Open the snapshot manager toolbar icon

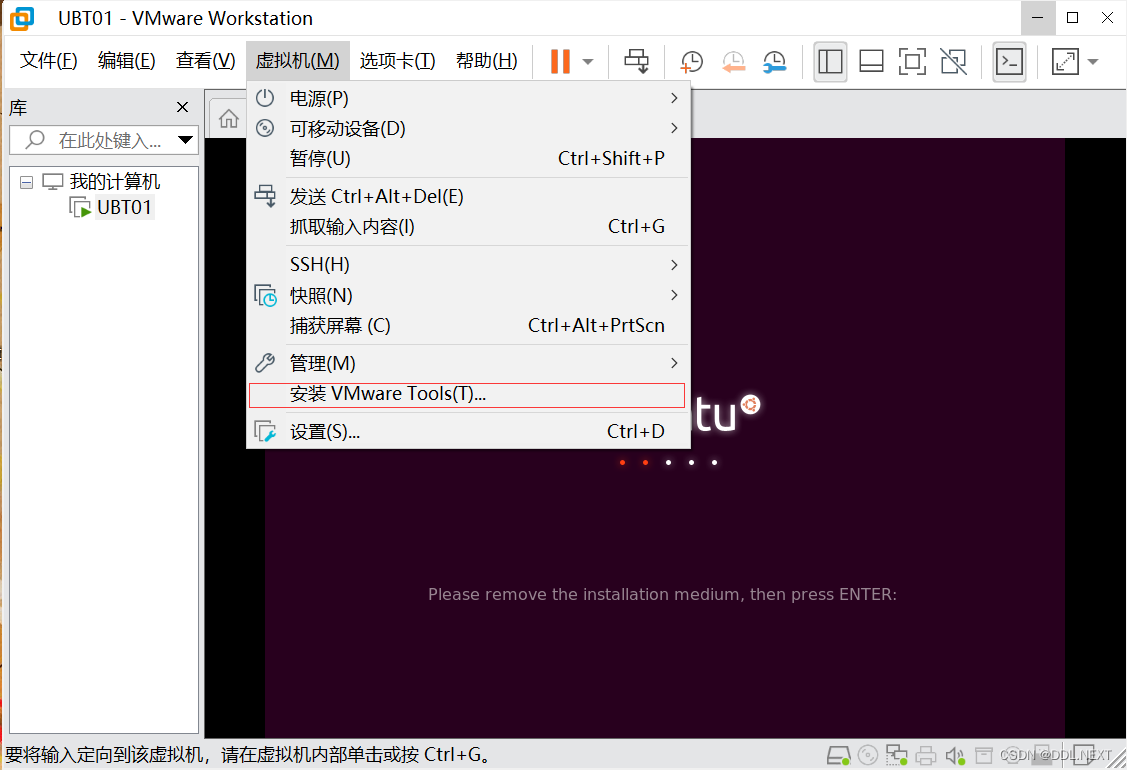click(x=774, y=62)
